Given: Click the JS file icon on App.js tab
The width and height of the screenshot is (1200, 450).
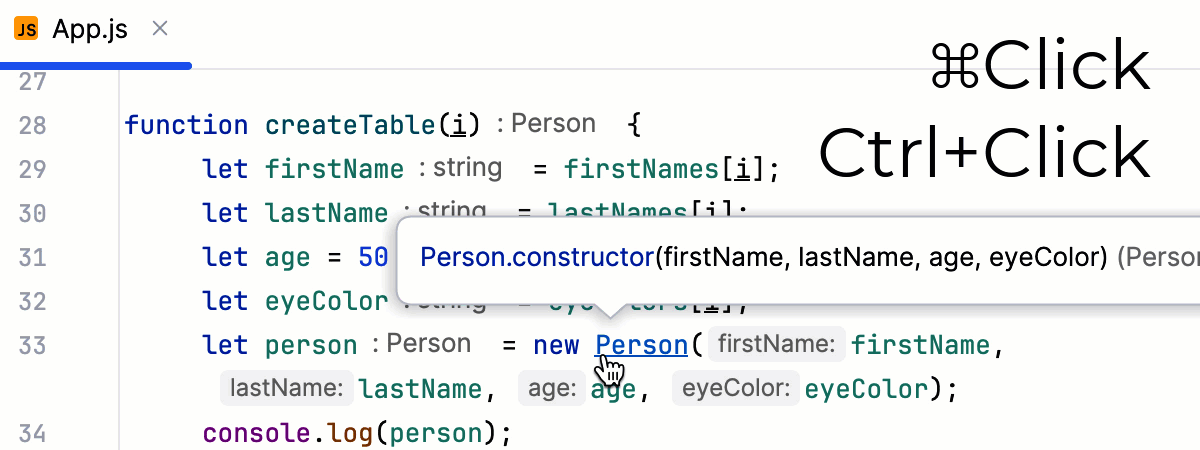Looking at the screenshot, I should pyautogui.click(x=26, y=30).
